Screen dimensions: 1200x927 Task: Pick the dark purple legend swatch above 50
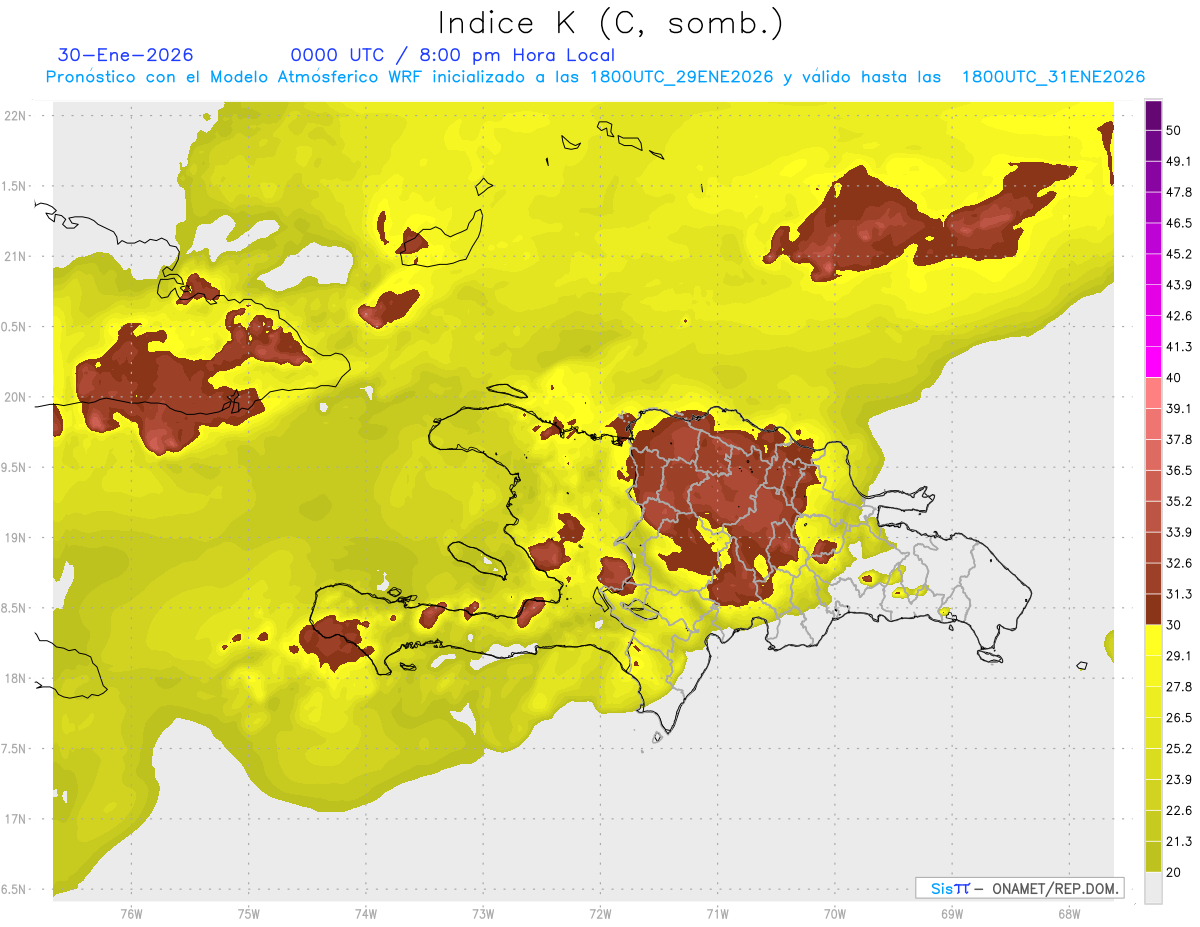pyautogui.click(x=1153, y=115)
